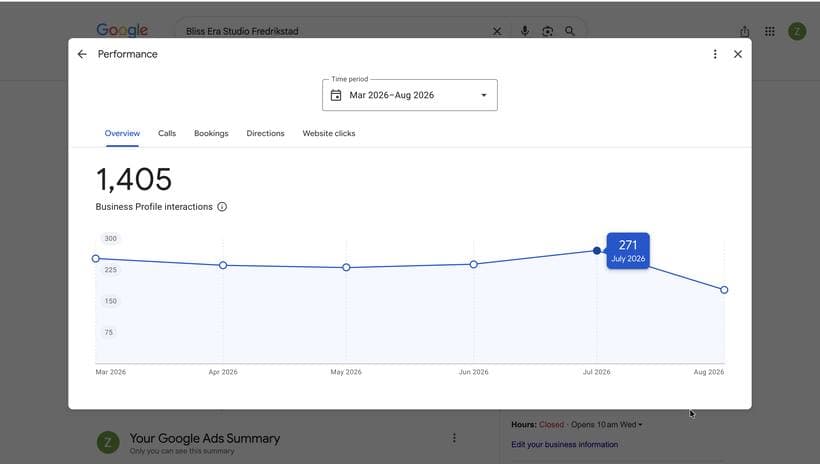Viewport: 820px width, 464px height.
Task: Open the Website clicks tab
Action: pos(328,133)
